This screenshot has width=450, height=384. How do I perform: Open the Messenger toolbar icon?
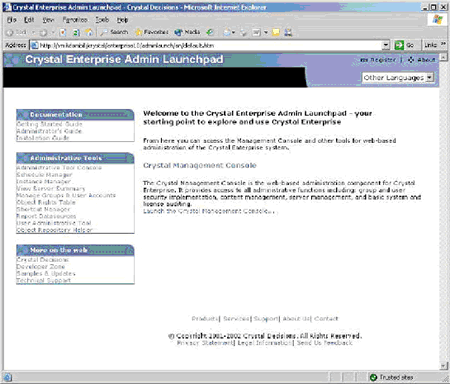pyautogui.click(x=288, y=32)
